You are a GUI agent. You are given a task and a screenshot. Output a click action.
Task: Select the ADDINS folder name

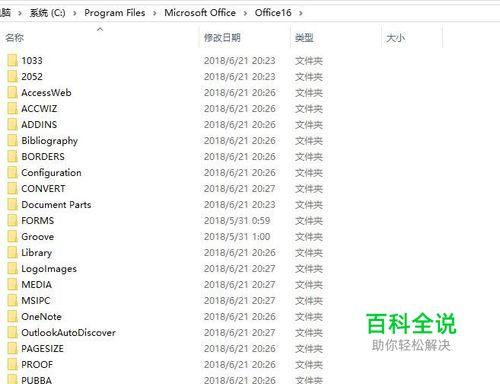pos(39,125)
